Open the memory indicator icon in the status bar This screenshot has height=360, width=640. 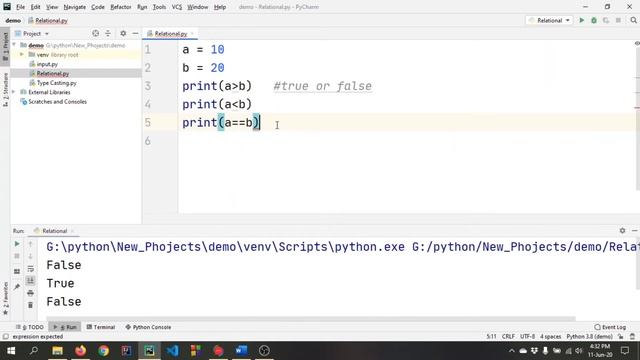point(632,337)
